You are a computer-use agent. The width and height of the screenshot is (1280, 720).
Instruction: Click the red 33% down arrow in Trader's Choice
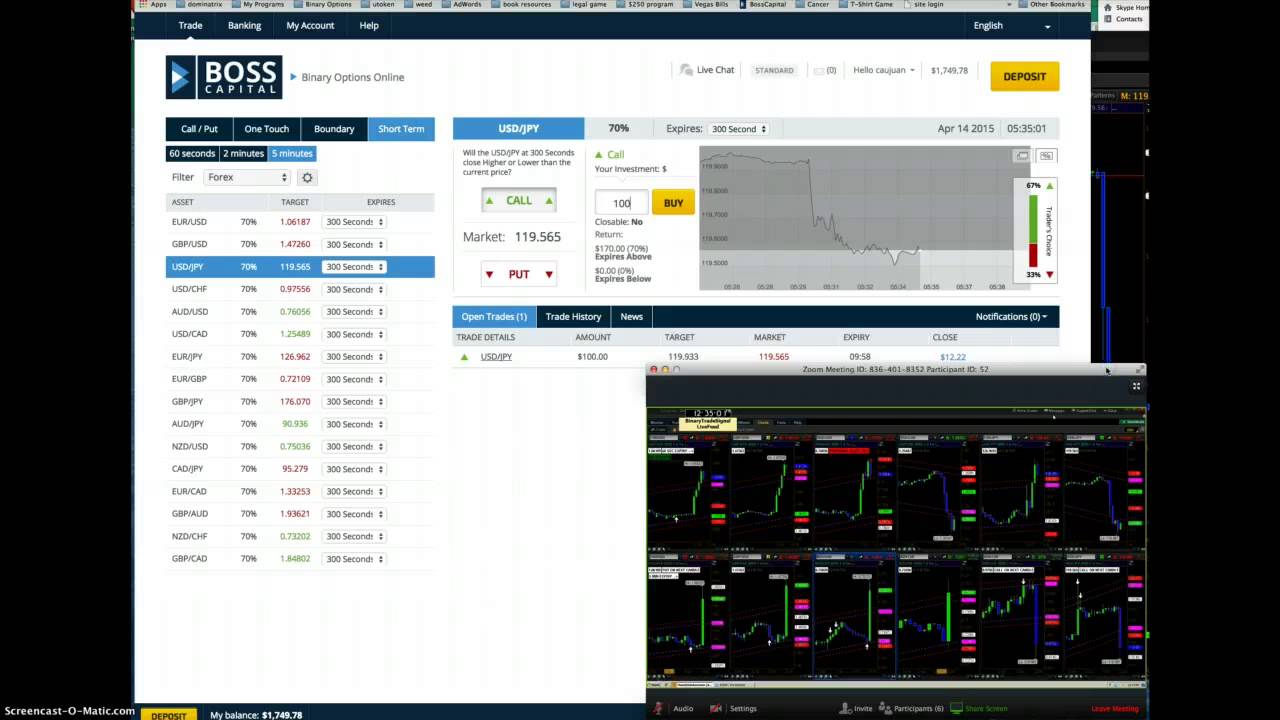point(1049,274)
